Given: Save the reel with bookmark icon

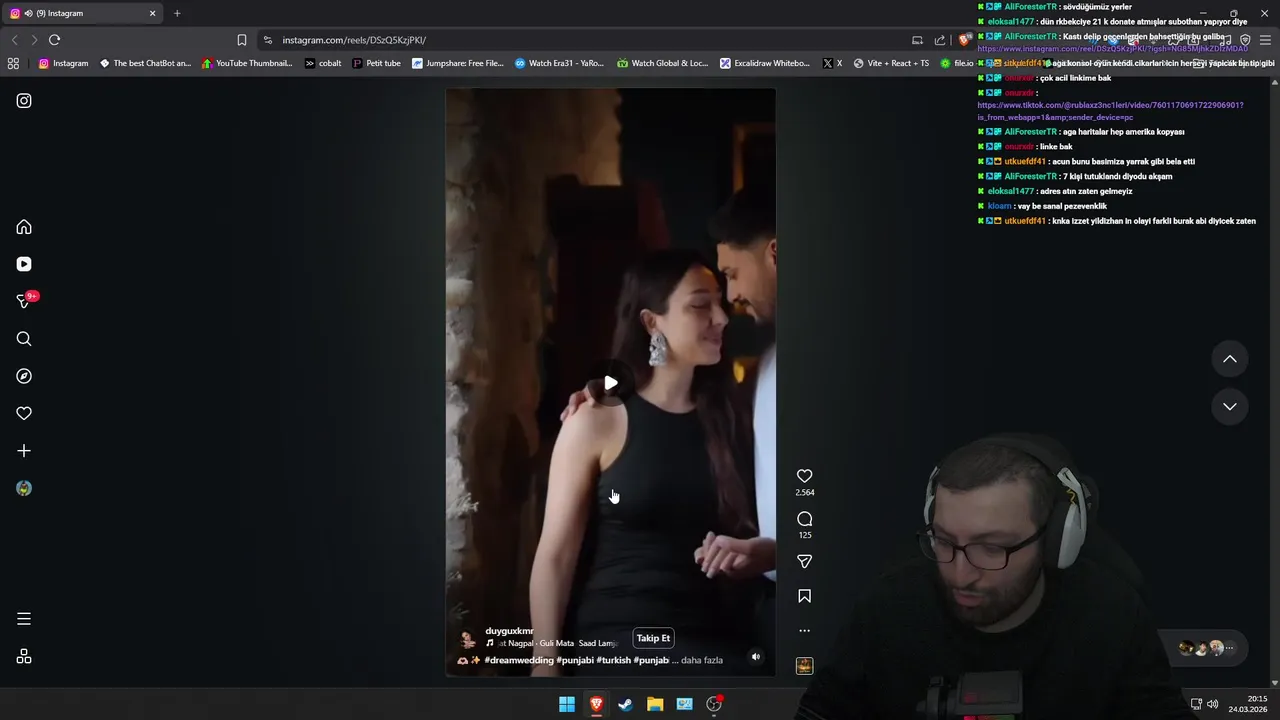Looking at the screenshot, I should click(x=804, y=596).
